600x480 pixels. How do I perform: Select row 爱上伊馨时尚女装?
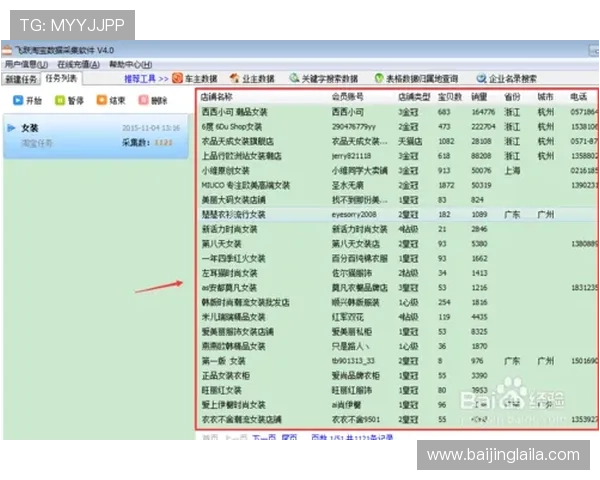397,405
